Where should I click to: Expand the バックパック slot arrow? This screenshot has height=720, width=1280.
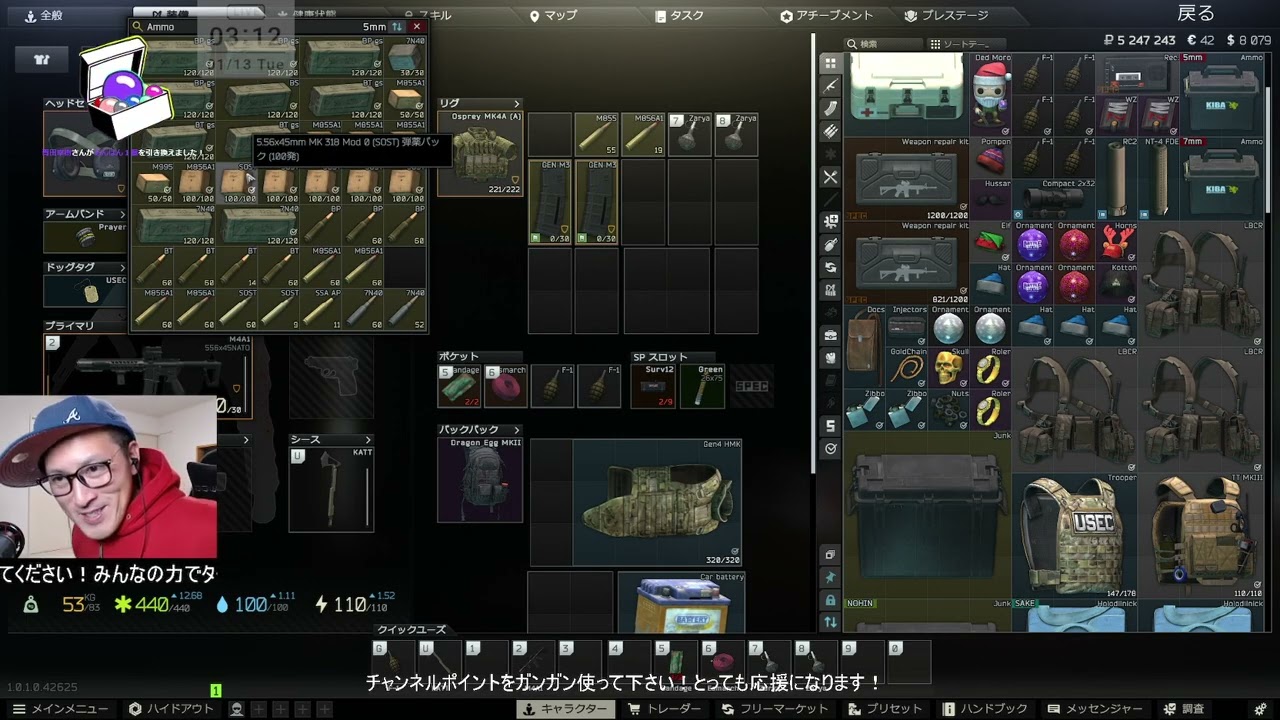(517, 430)
